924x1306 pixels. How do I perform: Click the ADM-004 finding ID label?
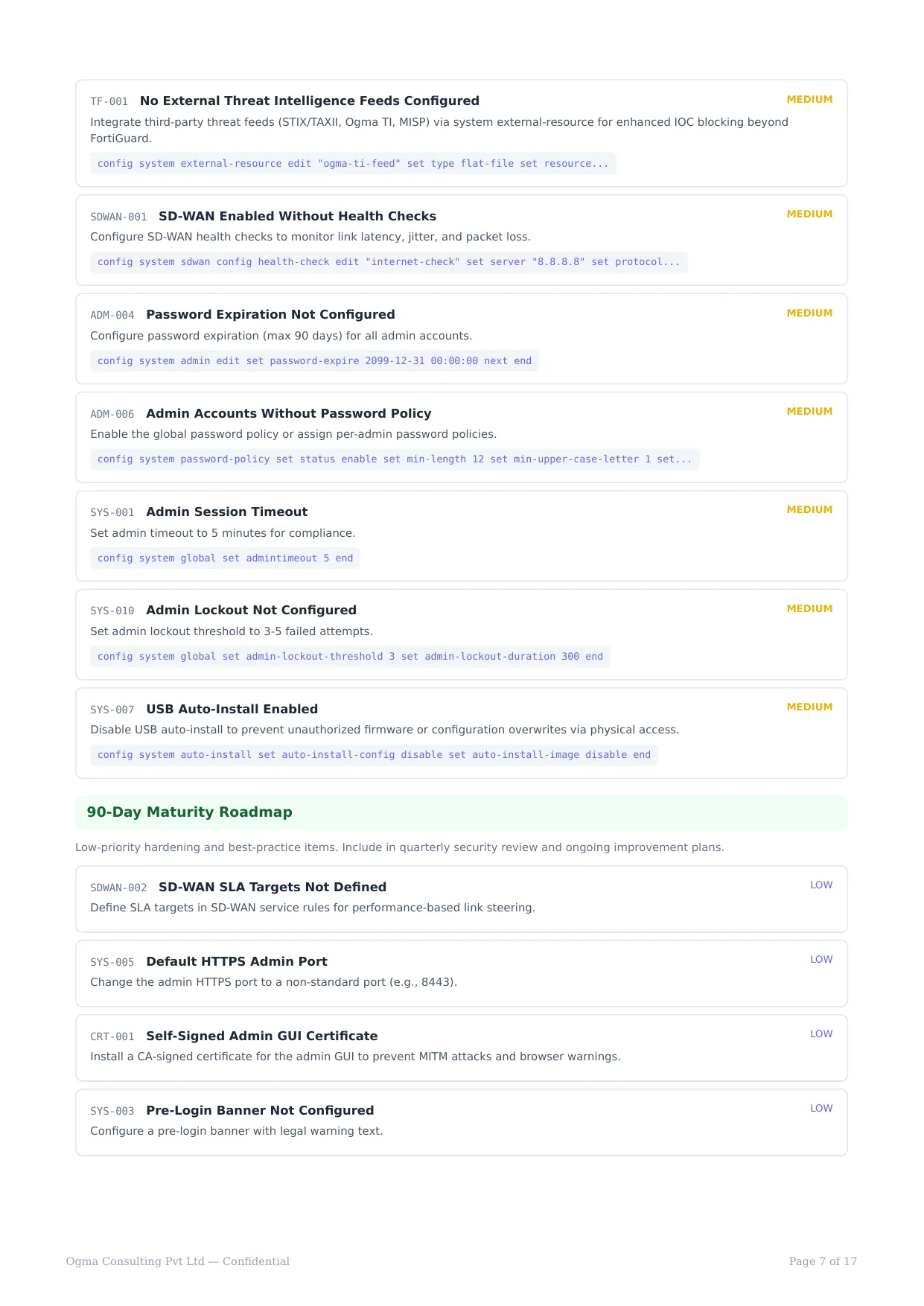coord(112,316)
